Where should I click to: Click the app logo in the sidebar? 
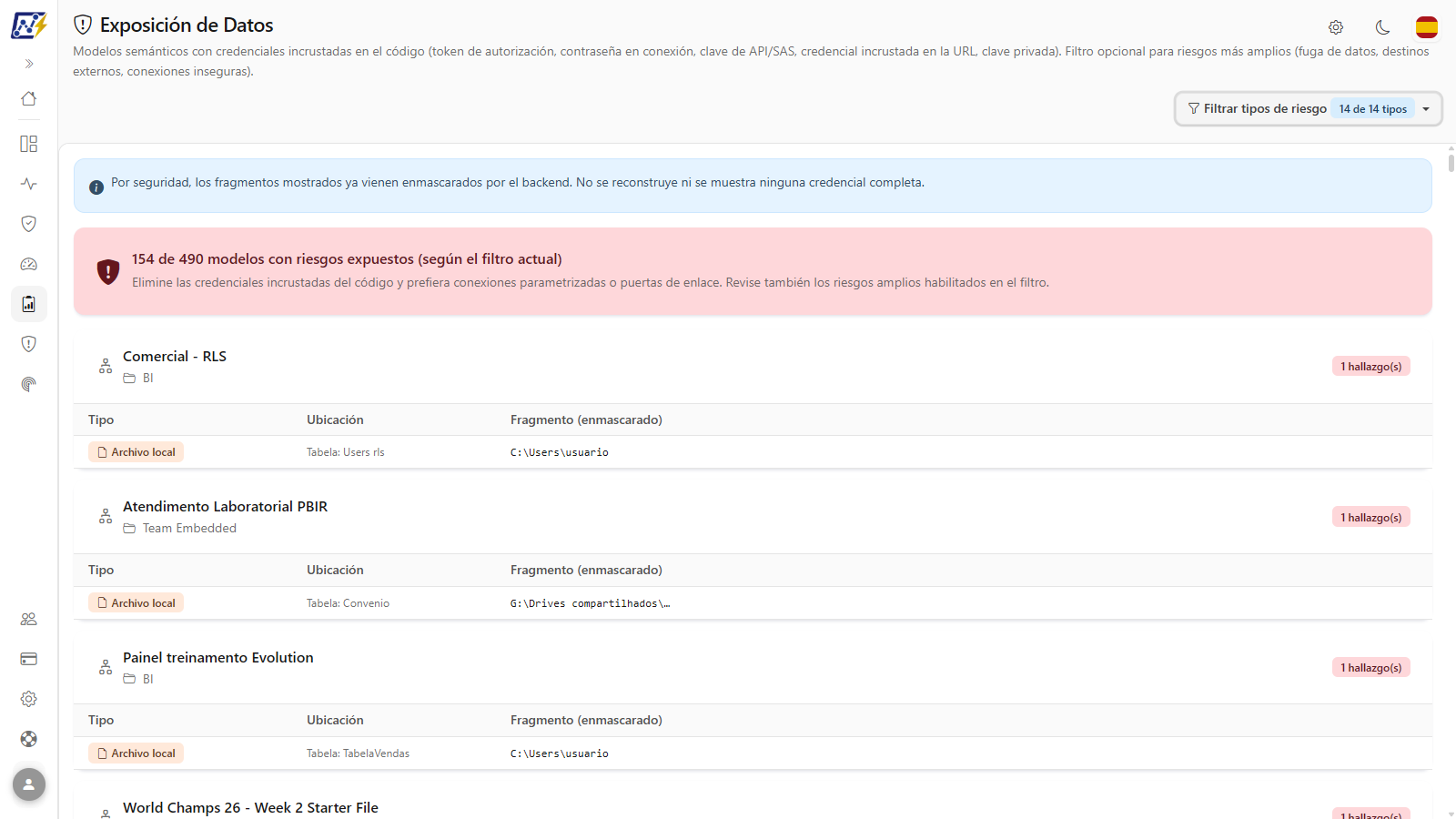(x=28, y=25)
